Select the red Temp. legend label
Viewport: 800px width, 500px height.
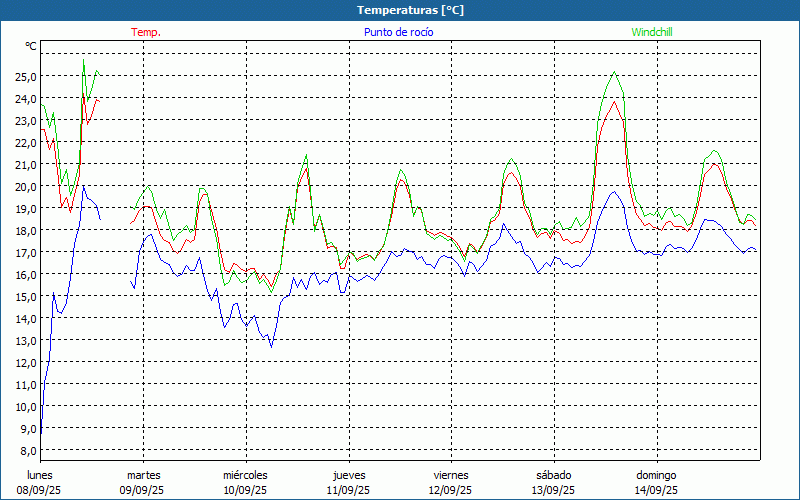tap(146, 32)
